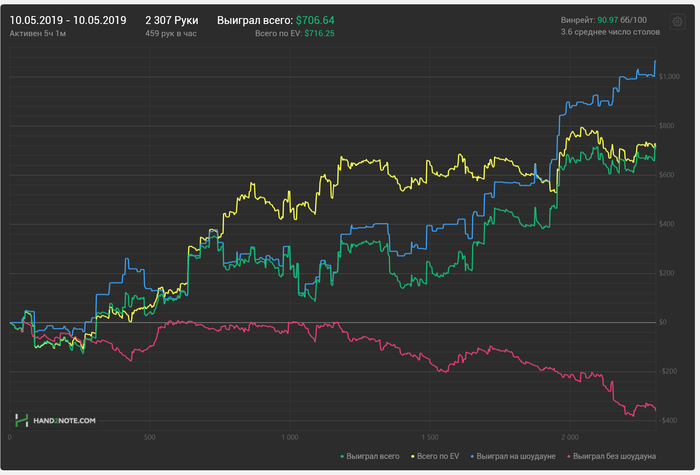Click the 1 500 x-axis label

click(x=430, y=438)
